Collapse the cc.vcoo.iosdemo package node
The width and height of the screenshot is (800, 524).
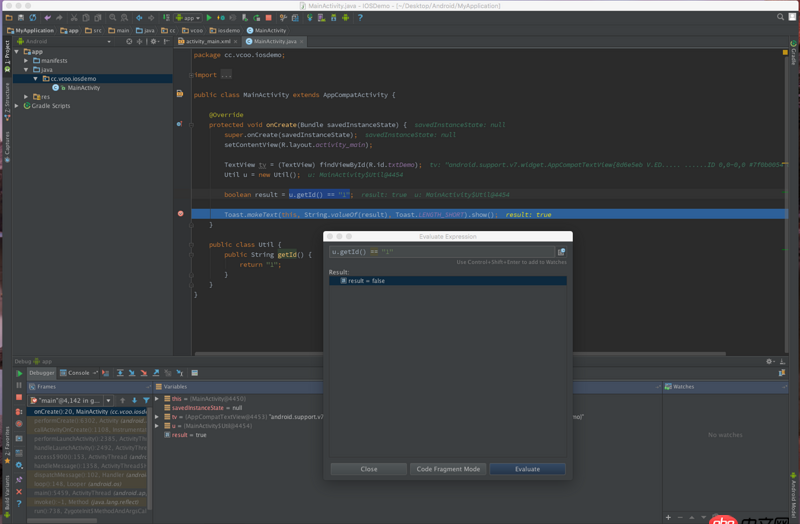(x=37, y=79)
